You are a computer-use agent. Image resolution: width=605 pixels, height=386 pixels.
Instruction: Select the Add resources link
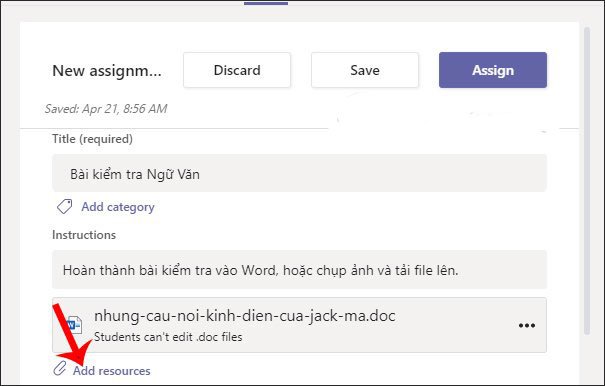pos(112,371)
